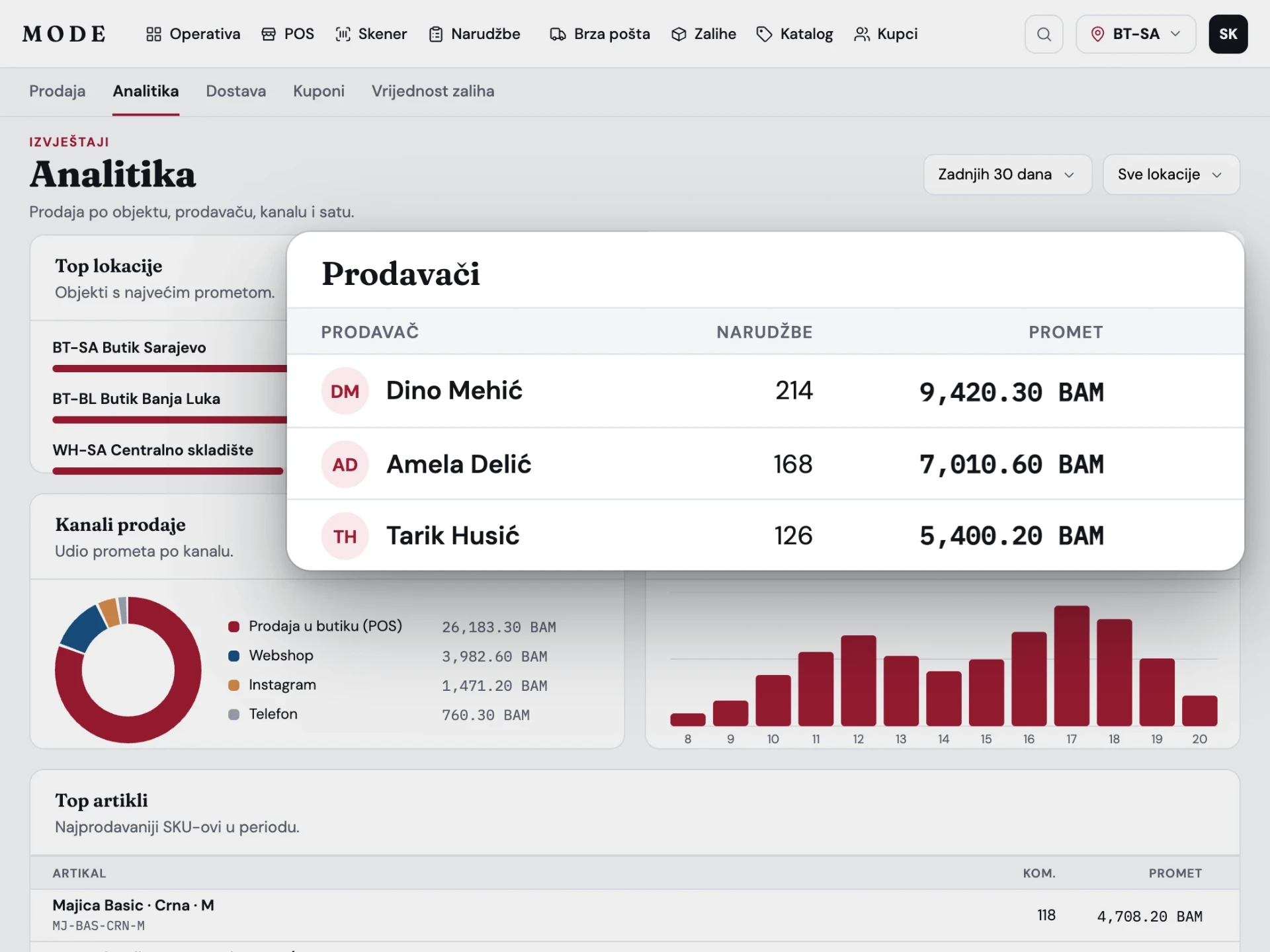Screen dimensions: 1270x952
Task: Click the bar for hour 8
Action: (x=688, y=720)
